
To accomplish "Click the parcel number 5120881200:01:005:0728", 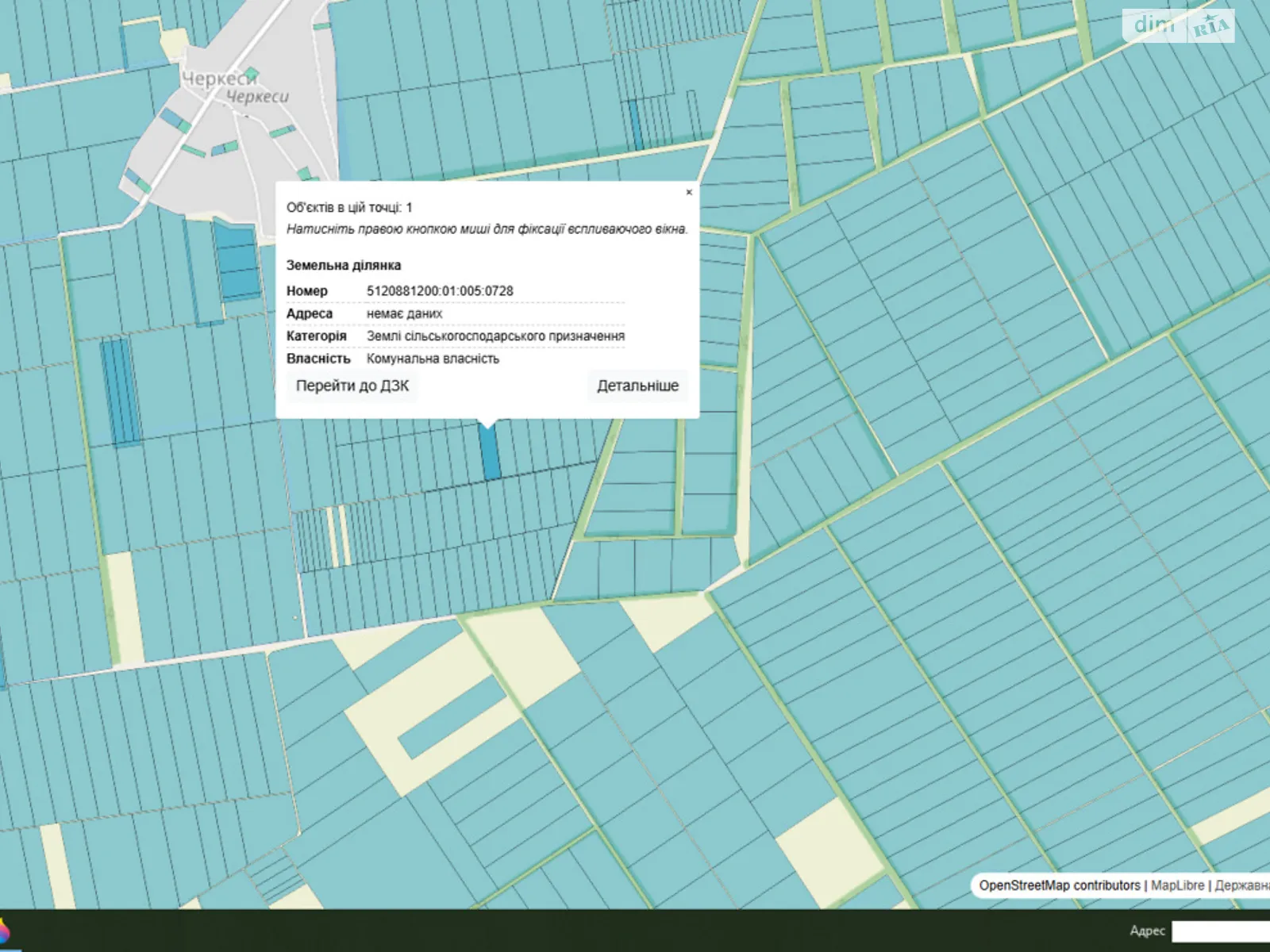I will pyautogui.click(x=440, y=291).
